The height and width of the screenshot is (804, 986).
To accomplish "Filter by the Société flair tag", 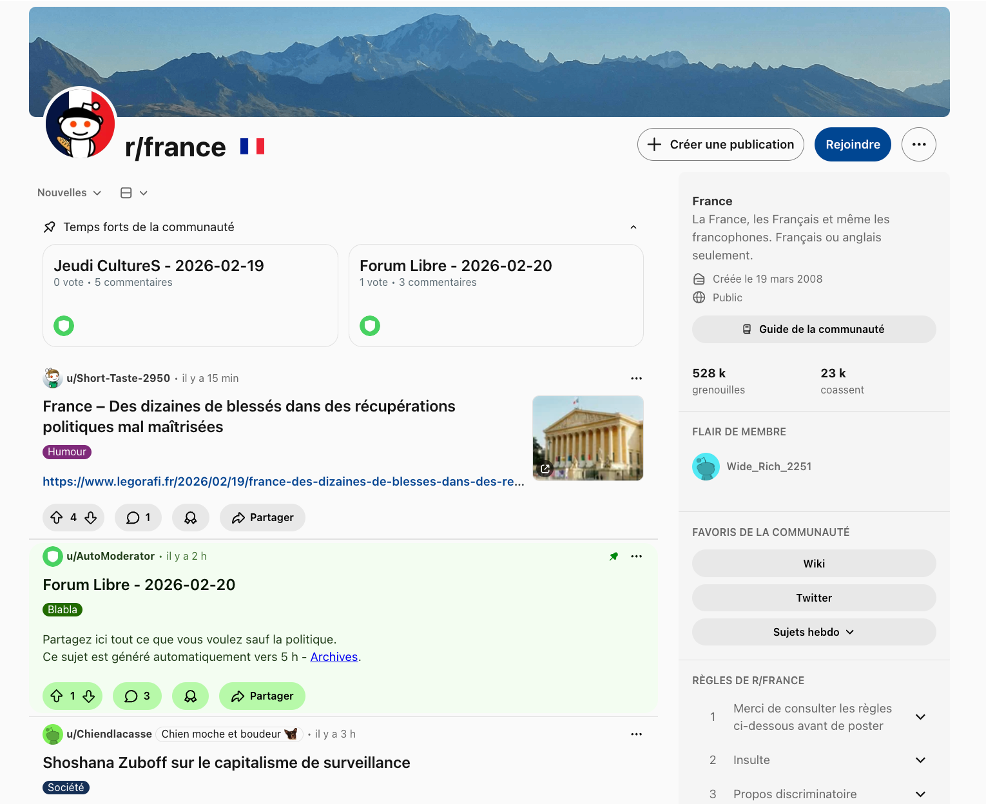I will click(65, 788).
